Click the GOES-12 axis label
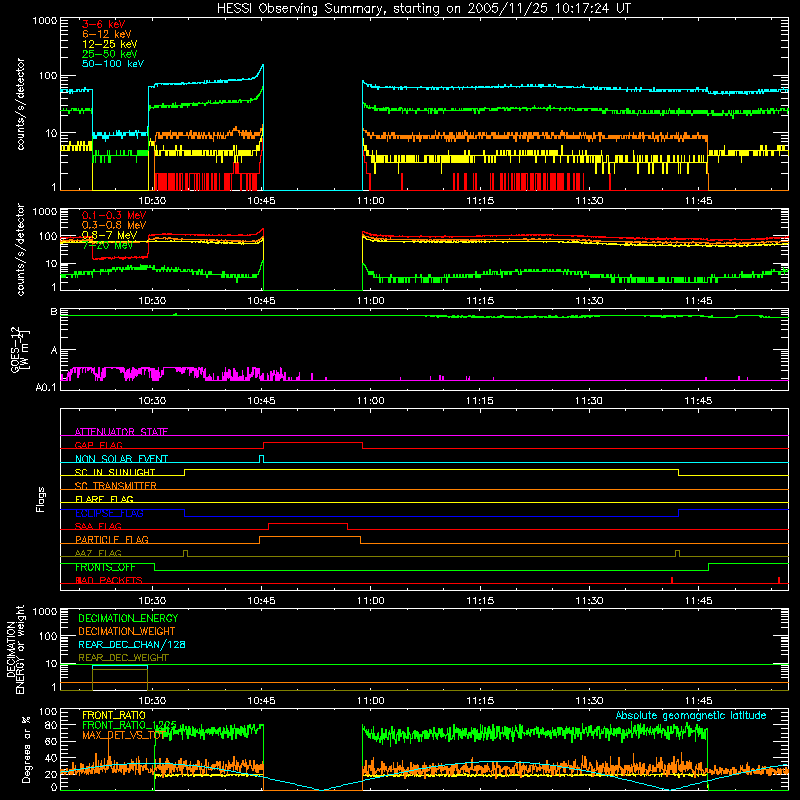 coord(19,349)
